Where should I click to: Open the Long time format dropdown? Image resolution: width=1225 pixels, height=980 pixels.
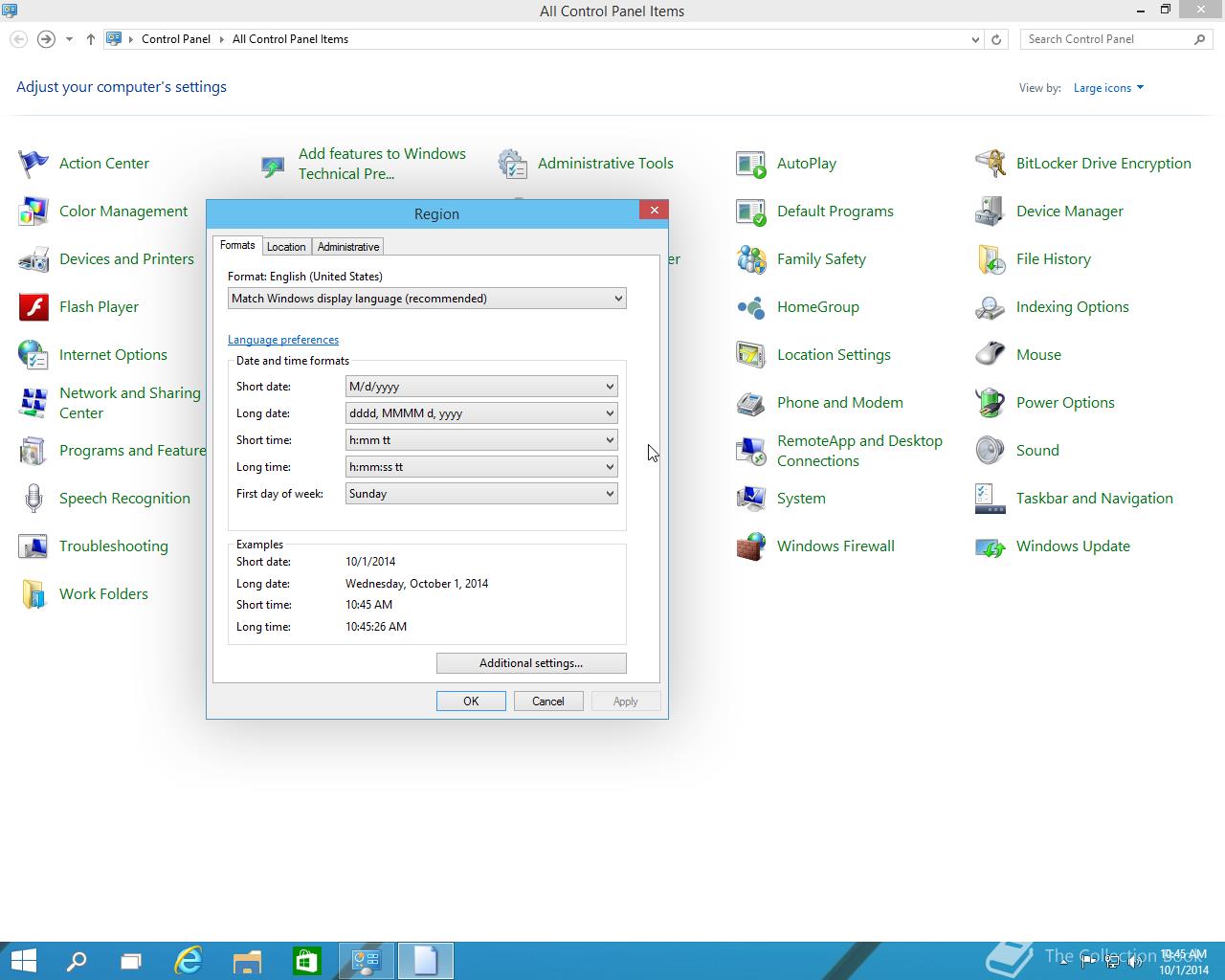(x=481, y=467)
